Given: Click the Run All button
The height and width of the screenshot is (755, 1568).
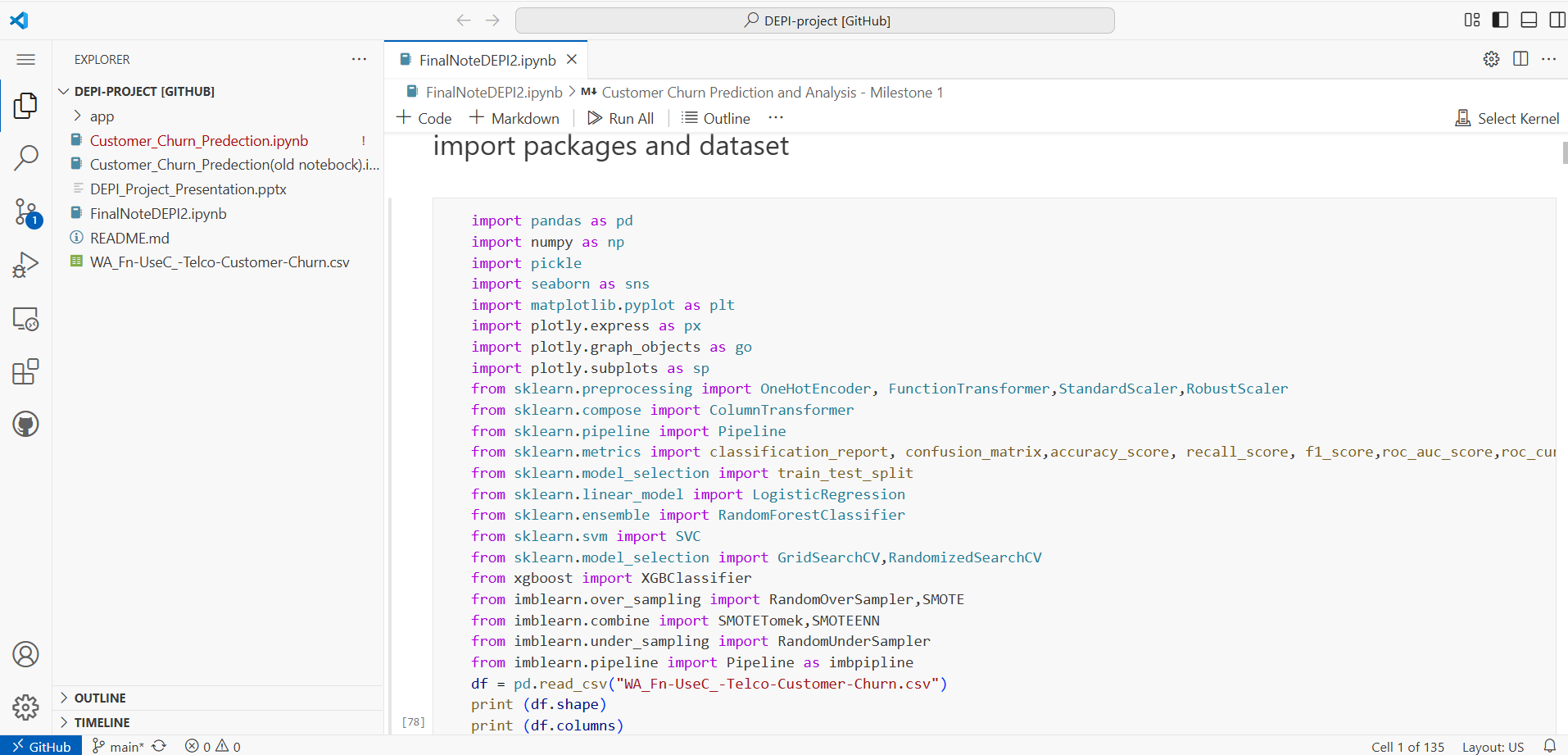Looking at the screenshot, I should point(620,118).
